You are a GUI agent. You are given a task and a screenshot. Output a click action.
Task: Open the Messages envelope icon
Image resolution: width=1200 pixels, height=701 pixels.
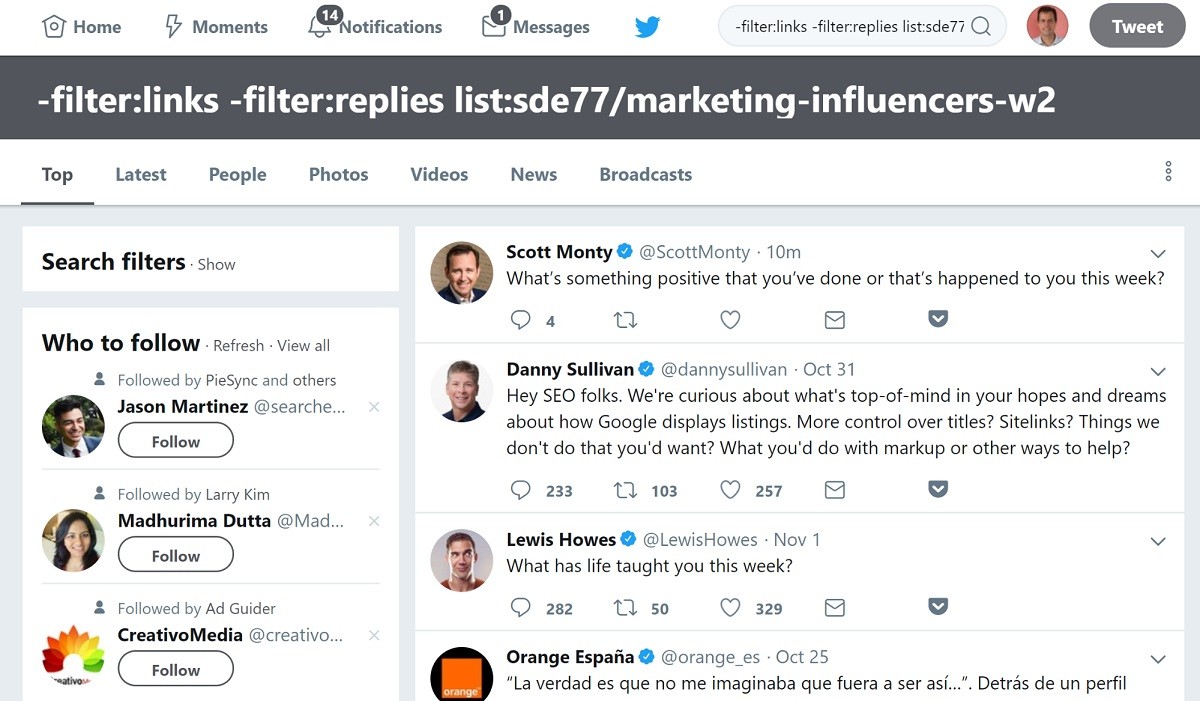[494, 26]
